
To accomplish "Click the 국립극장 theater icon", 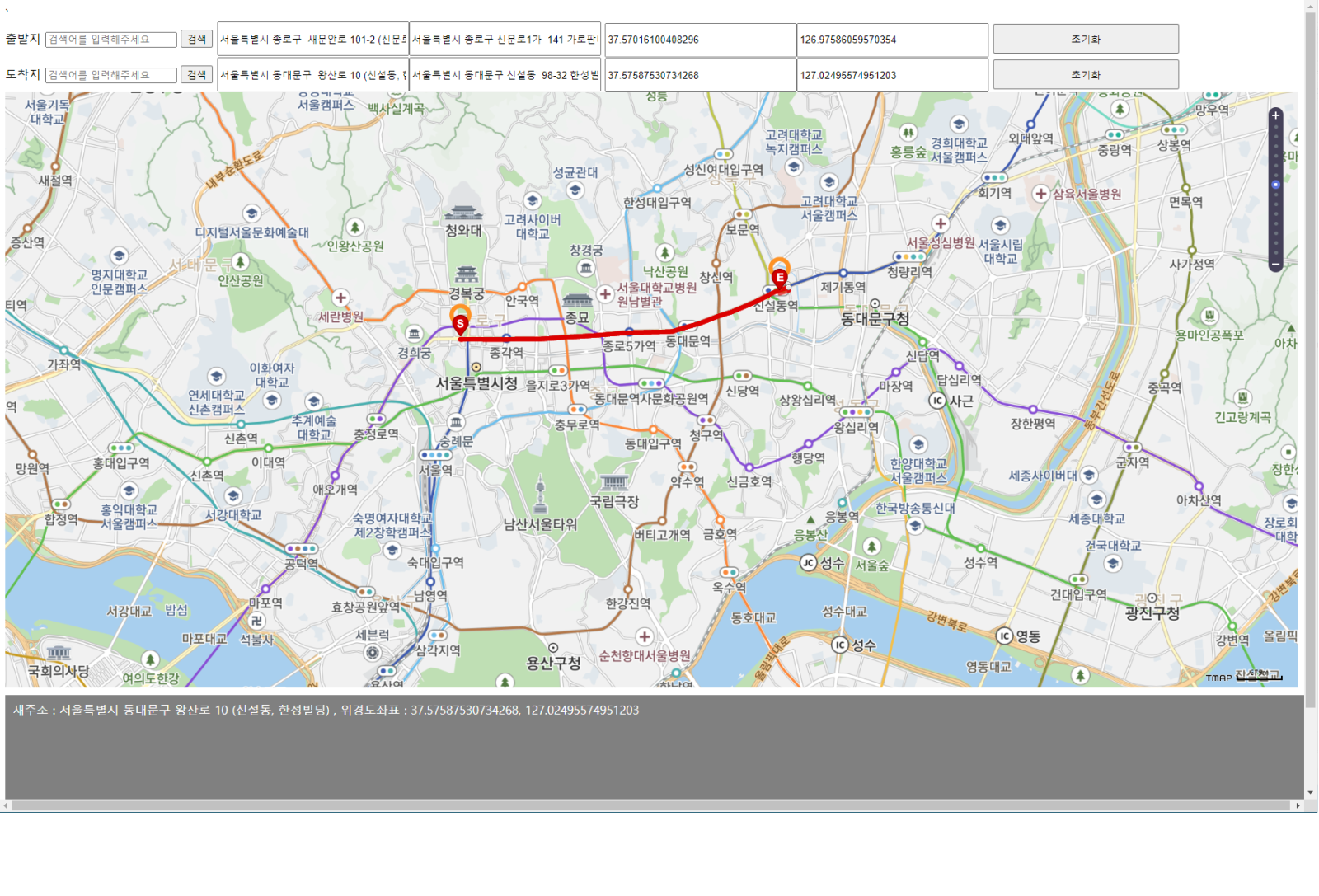I will point(613,481).
